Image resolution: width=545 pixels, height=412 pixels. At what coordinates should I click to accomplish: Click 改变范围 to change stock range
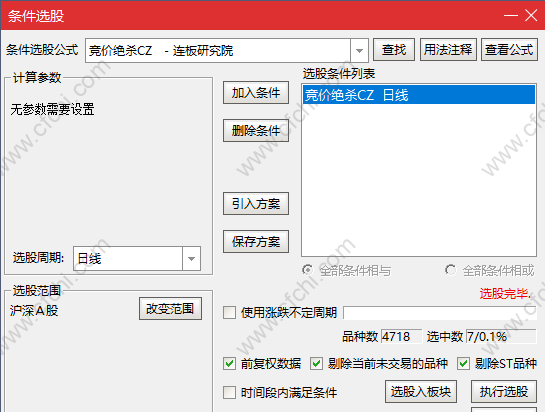coord(170,309)
